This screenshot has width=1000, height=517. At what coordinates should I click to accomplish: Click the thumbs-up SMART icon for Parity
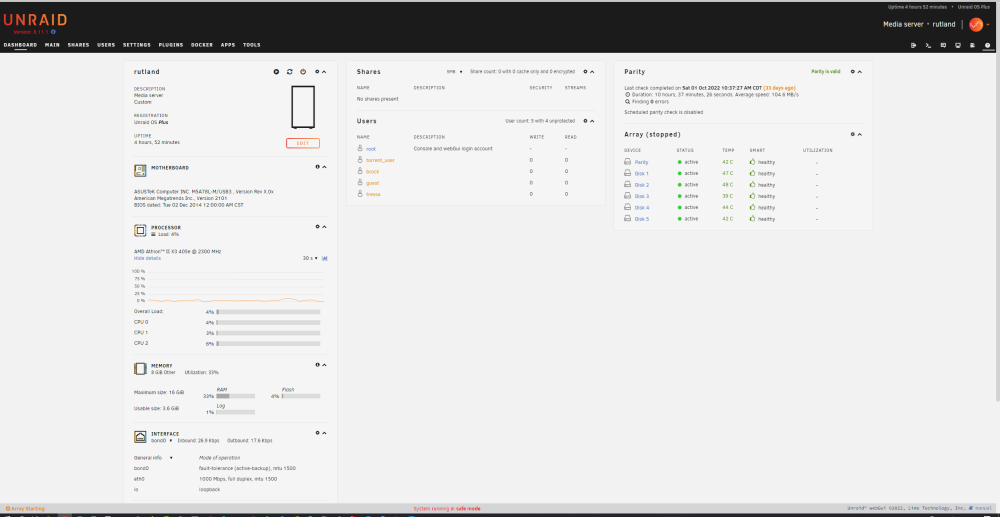click(x=753, y=162)
